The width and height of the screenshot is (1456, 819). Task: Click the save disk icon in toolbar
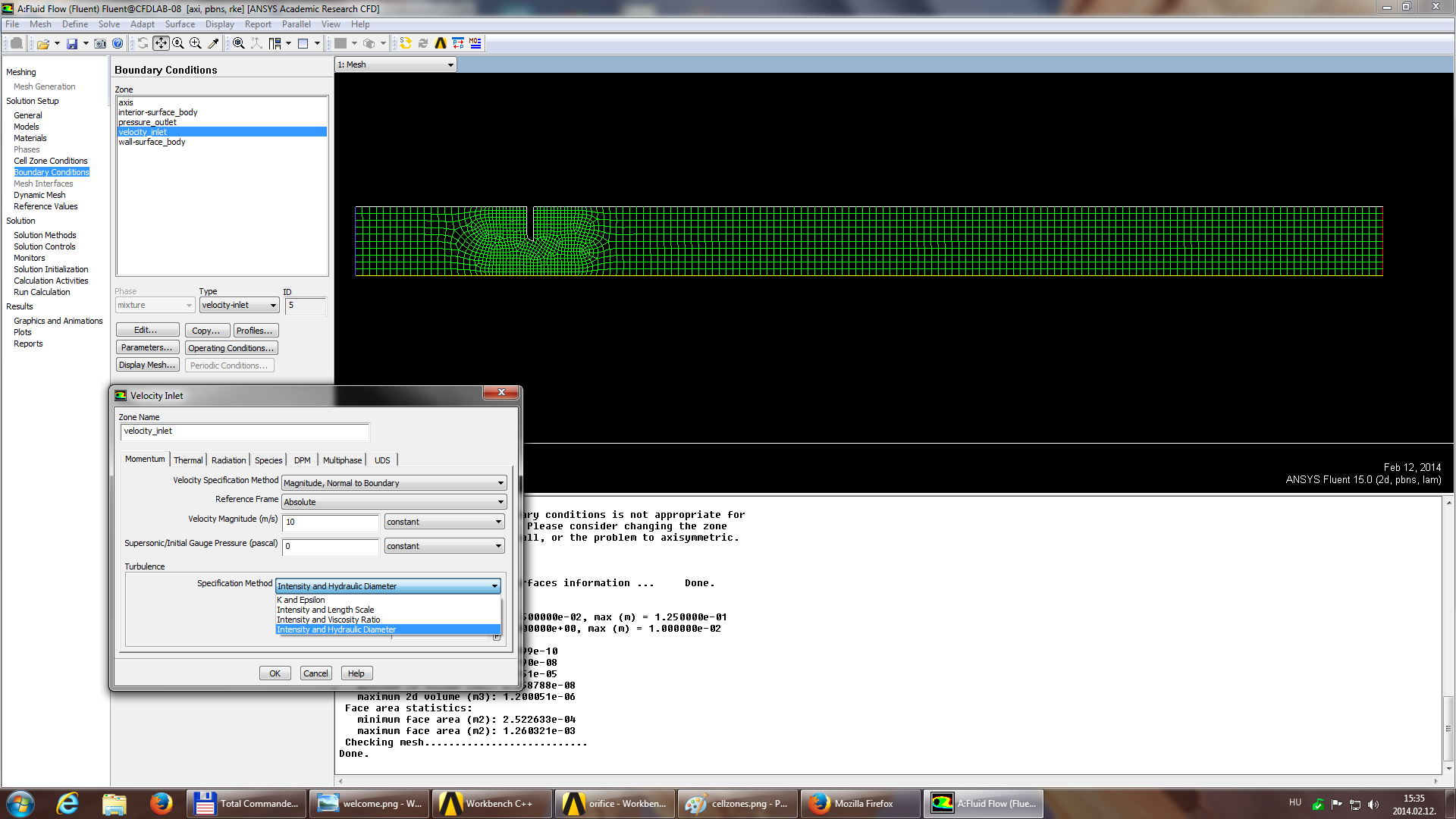coord(72,44)
